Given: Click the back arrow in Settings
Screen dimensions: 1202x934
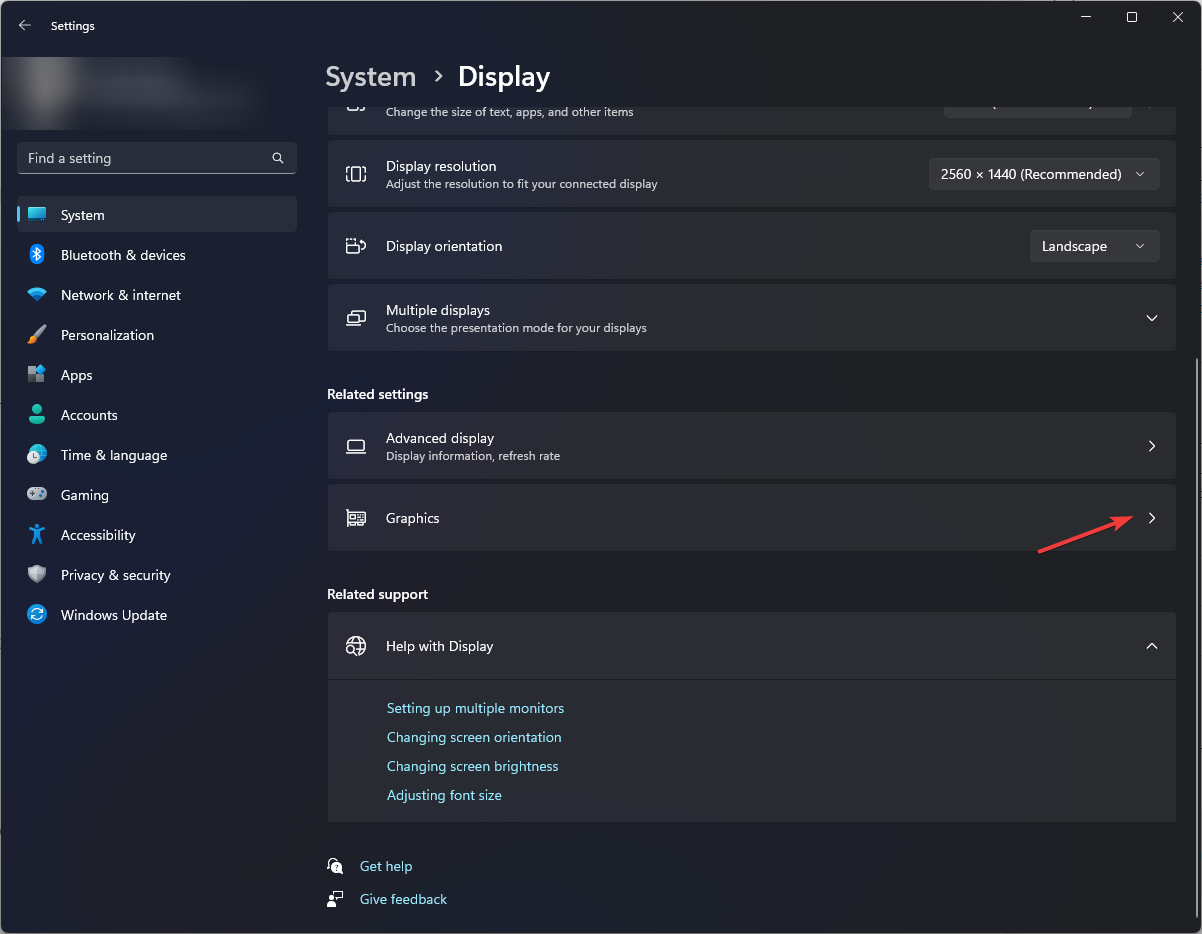Looking at the screenshot, I should click(24, 25).
